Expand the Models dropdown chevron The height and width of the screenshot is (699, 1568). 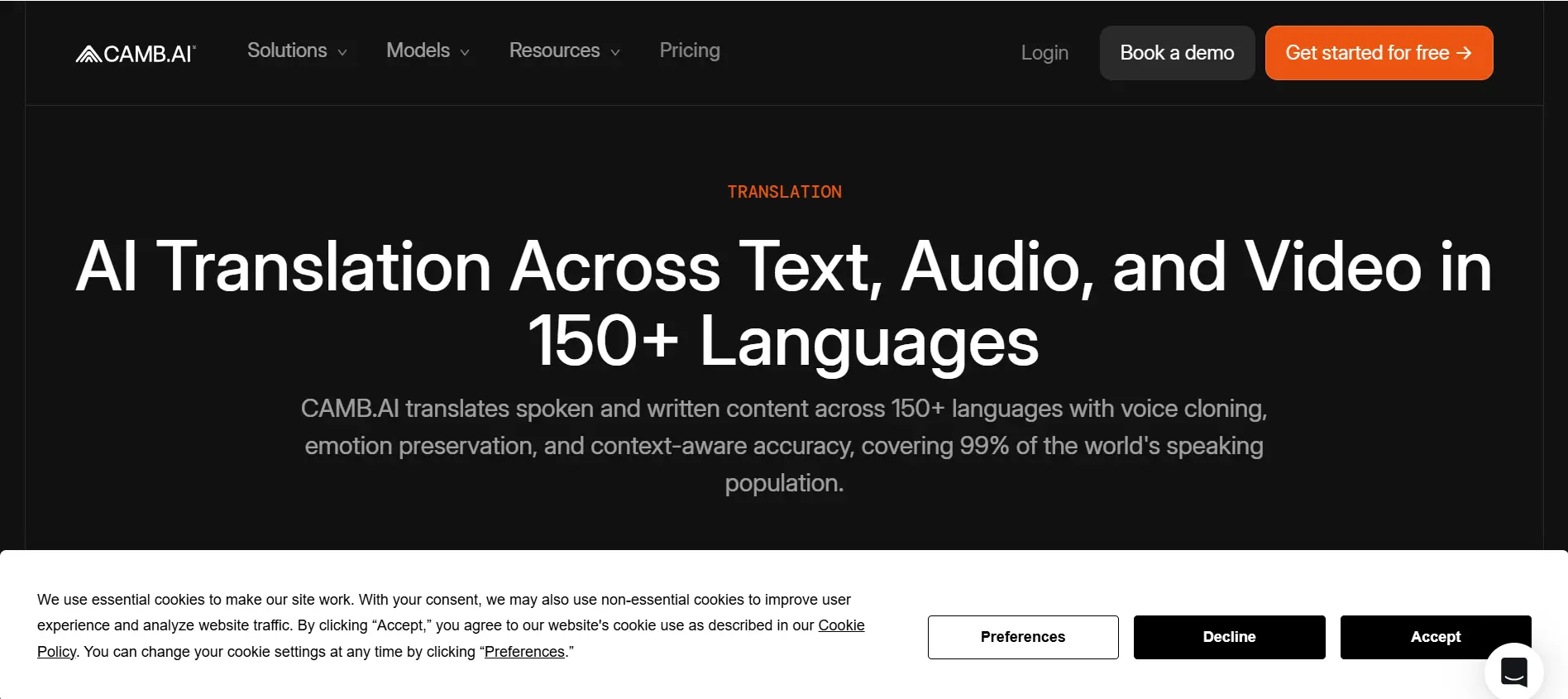tap(465, 52)
